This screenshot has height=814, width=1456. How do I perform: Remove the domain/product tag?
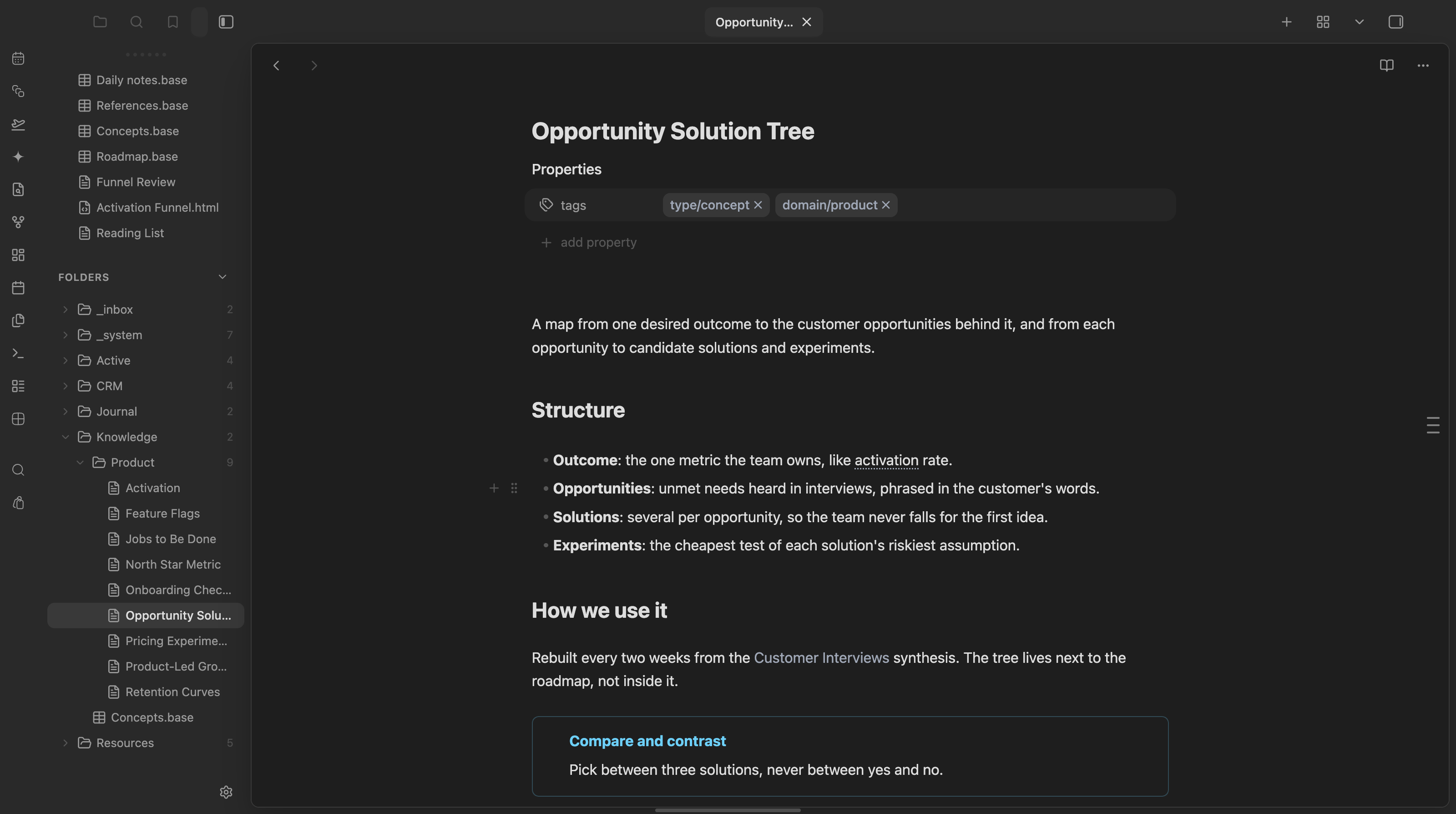(x=886, y=205)
